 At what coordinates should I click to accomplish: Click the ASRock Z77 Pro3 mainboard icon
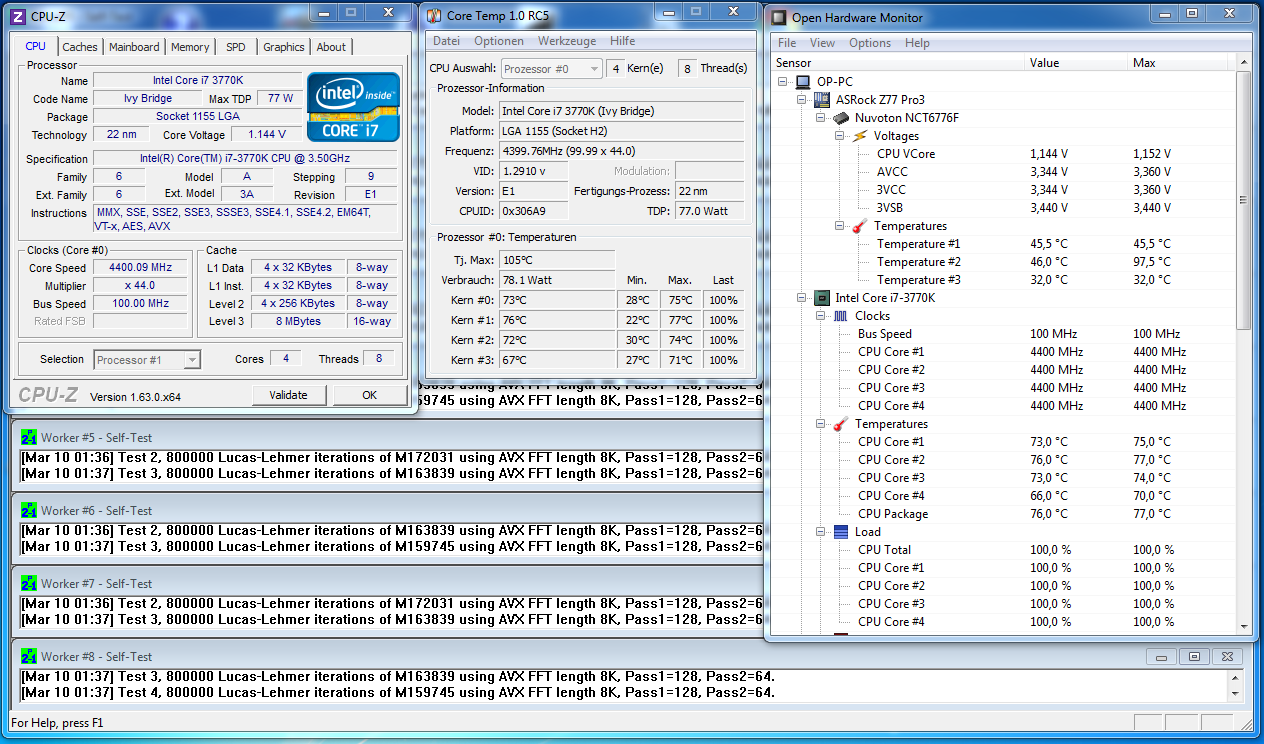pos(821,100)
